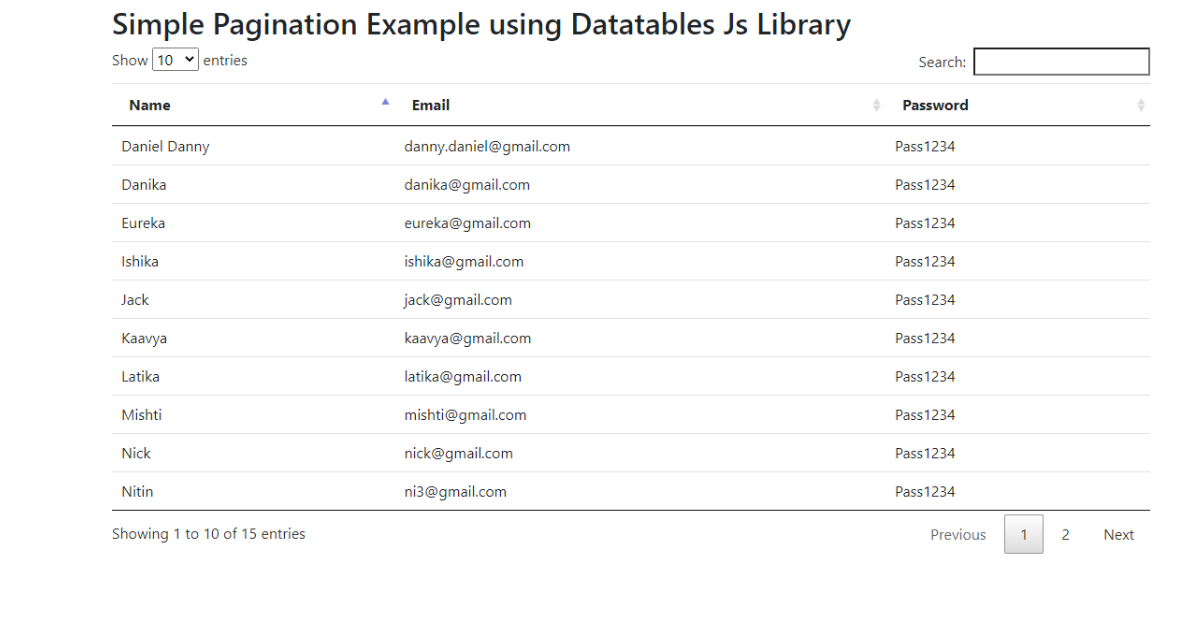Click the Name column sort arrow icon
This screenshot has width=1200, height=628.
386,102
